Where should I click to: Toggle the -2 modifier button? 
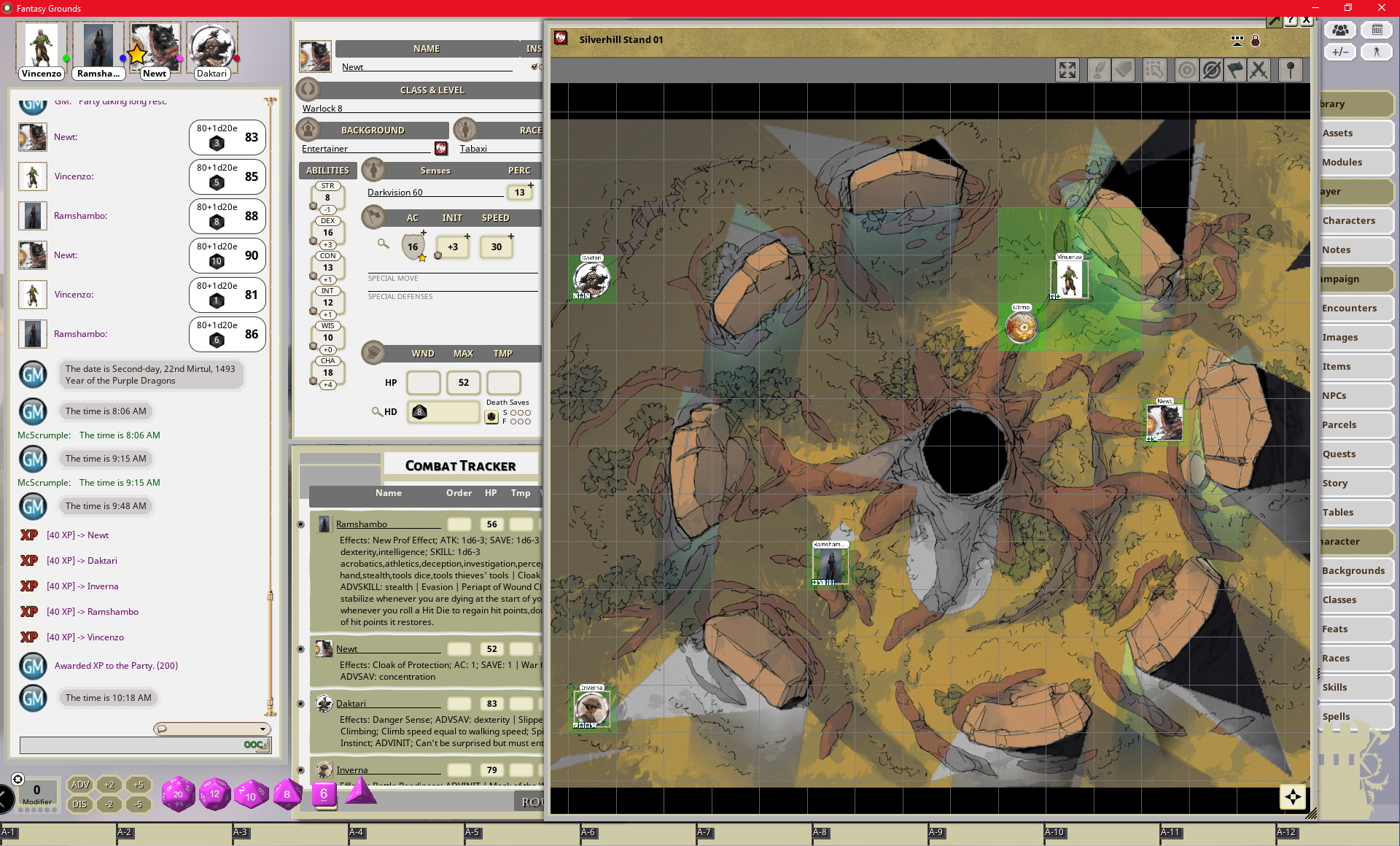[x=109, y=804]
